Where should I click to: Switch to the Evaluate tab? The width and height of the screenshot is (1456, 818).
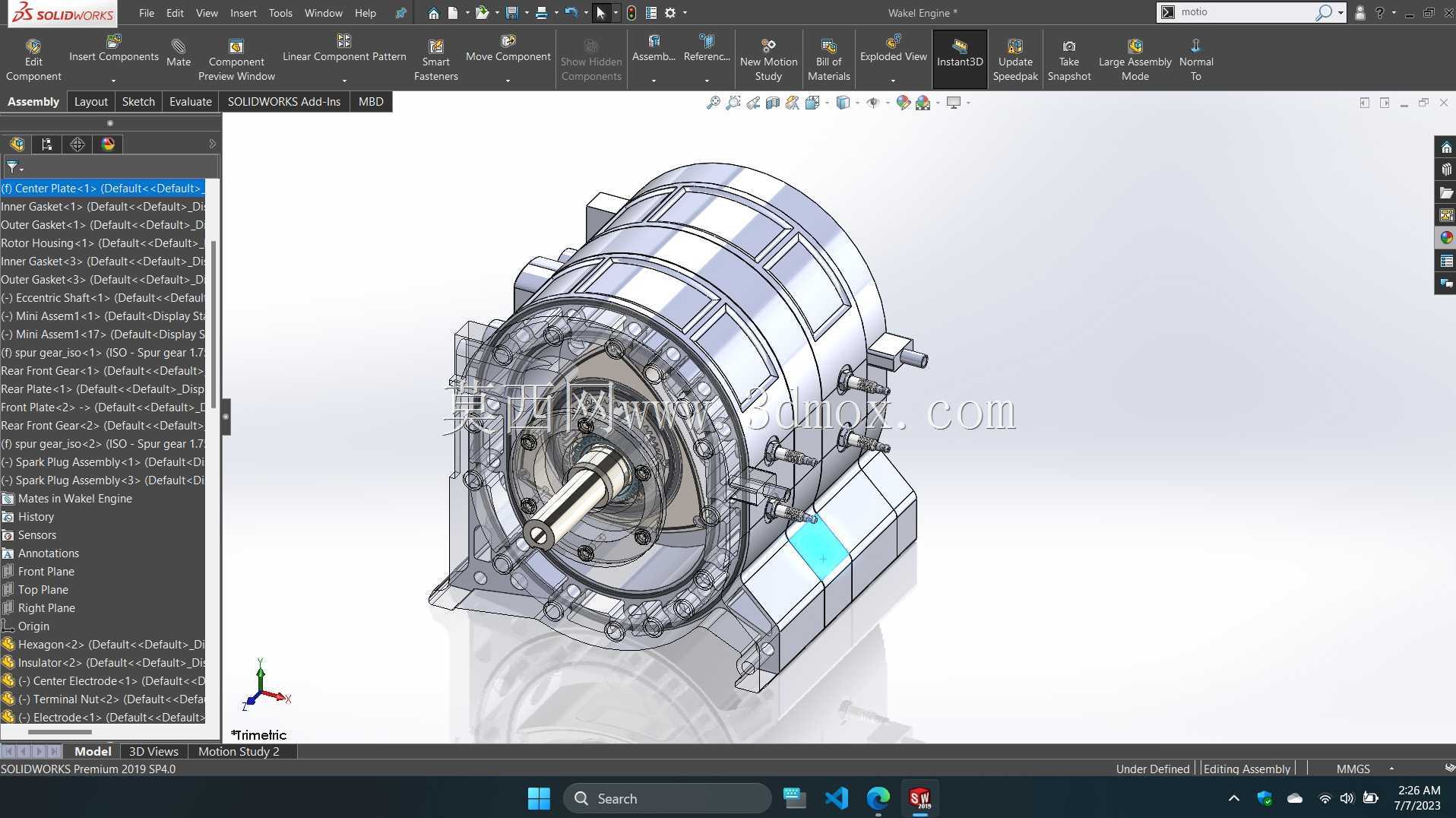pos(190,101)
